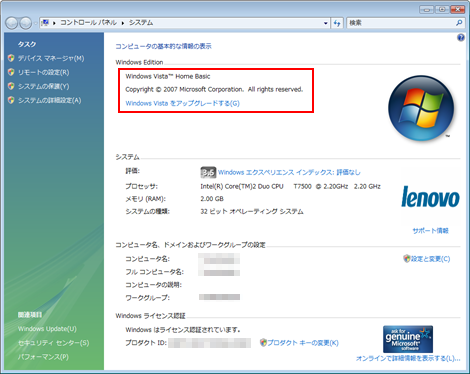Select コントロール パネル in the breadcrumb
Viewport: 470px width, 374px height.
[88, 23]
